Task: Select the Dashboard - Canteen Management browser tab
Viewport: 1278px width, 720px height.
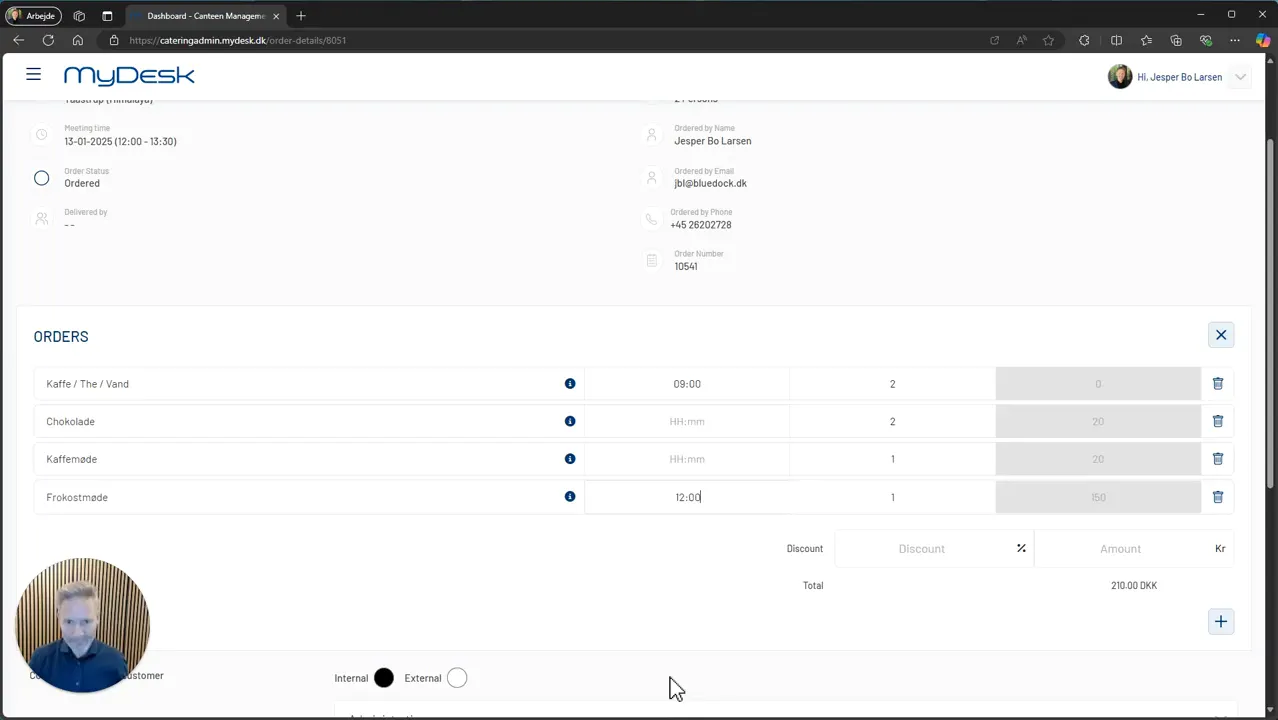Action: 206,16
